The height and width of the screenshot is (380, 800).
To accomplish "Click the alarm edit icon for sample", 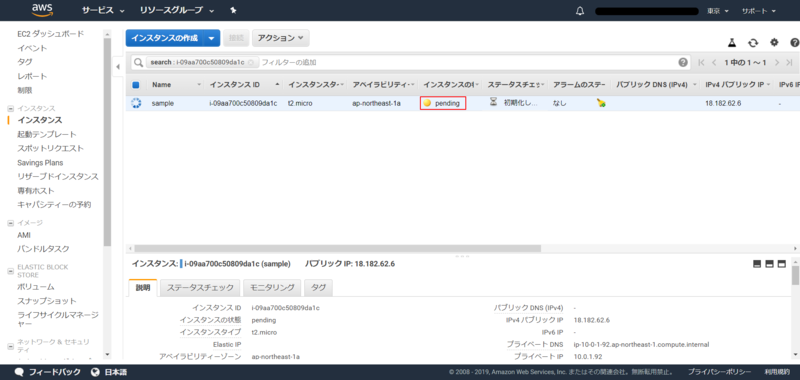I will pos(601,103).
